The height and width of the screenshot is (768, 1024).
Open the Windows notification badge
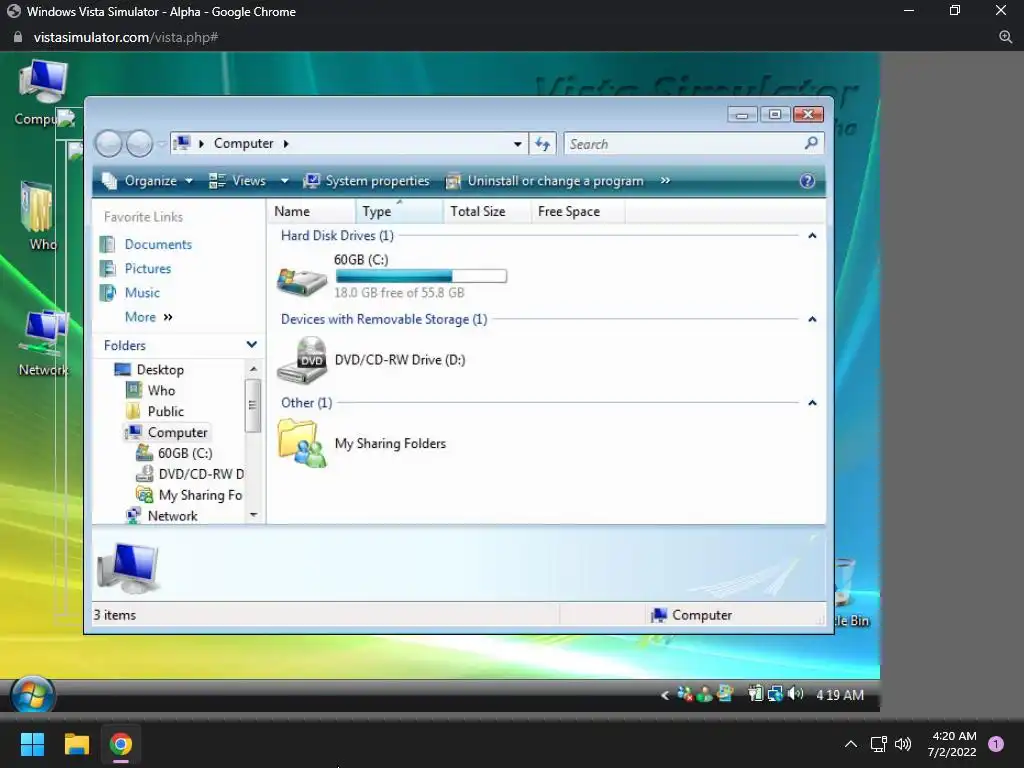[x=996, y=744]
